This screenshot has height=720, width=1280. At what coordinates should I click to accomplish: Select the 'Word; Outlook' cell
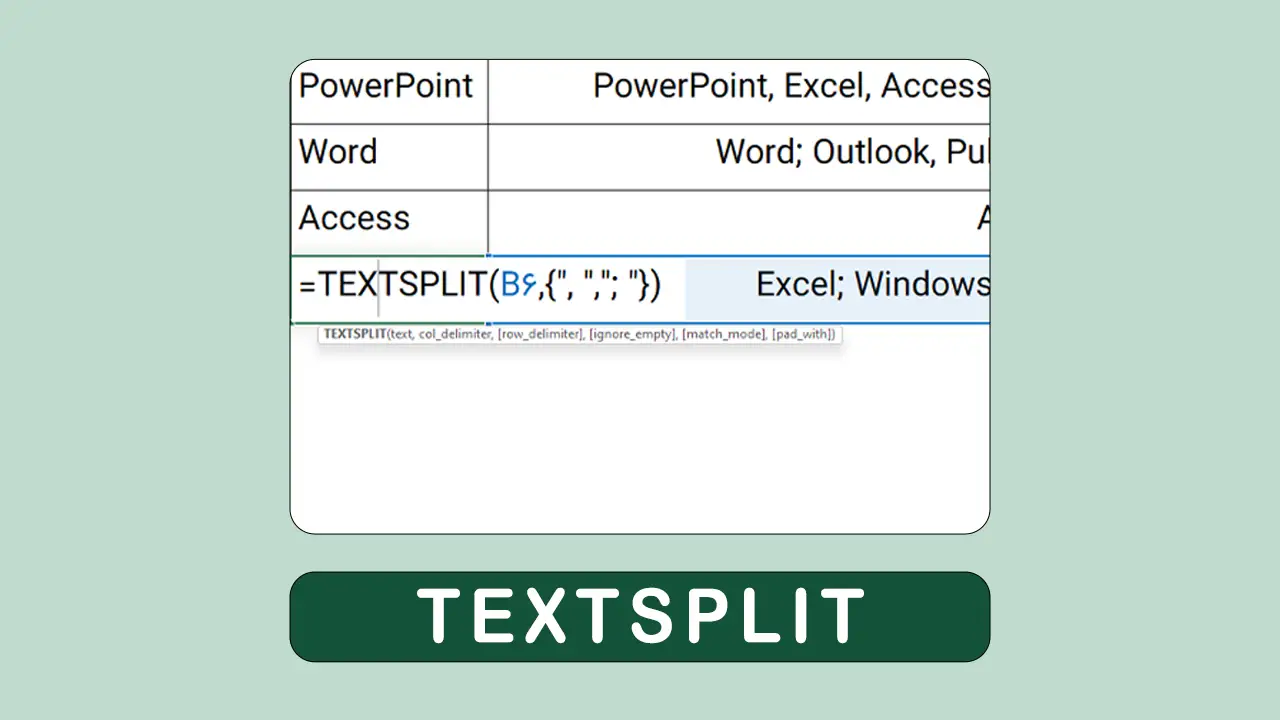pos(739,157)
